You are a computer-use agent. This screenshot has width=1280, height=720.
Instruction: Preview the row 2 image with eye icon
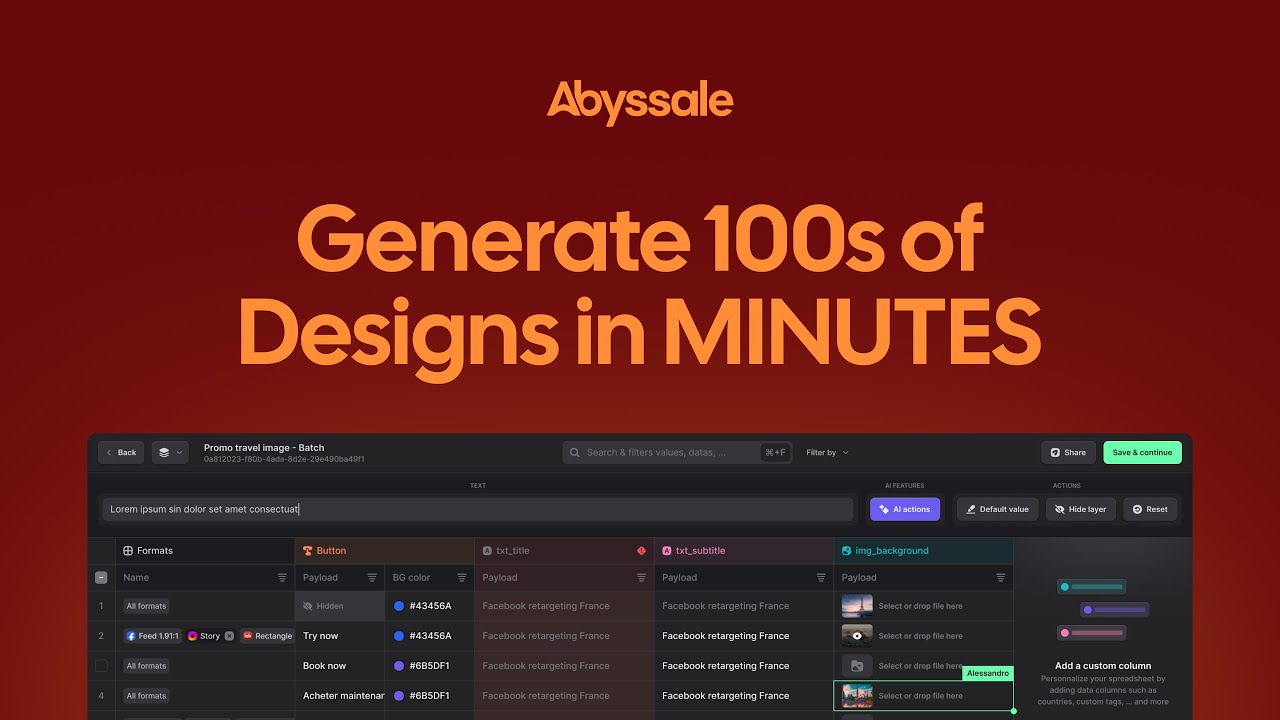pyautogui.click(x=857, y=636)
